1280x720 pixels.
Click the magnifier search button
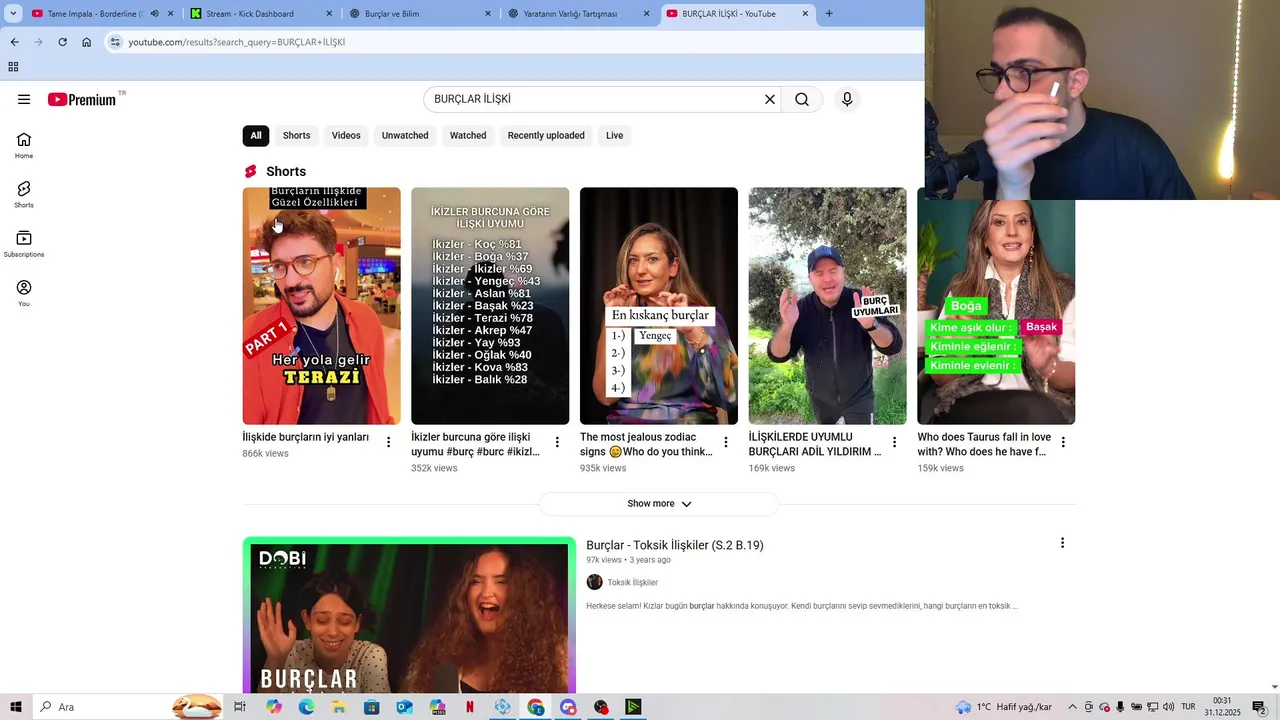coord(802,99)
